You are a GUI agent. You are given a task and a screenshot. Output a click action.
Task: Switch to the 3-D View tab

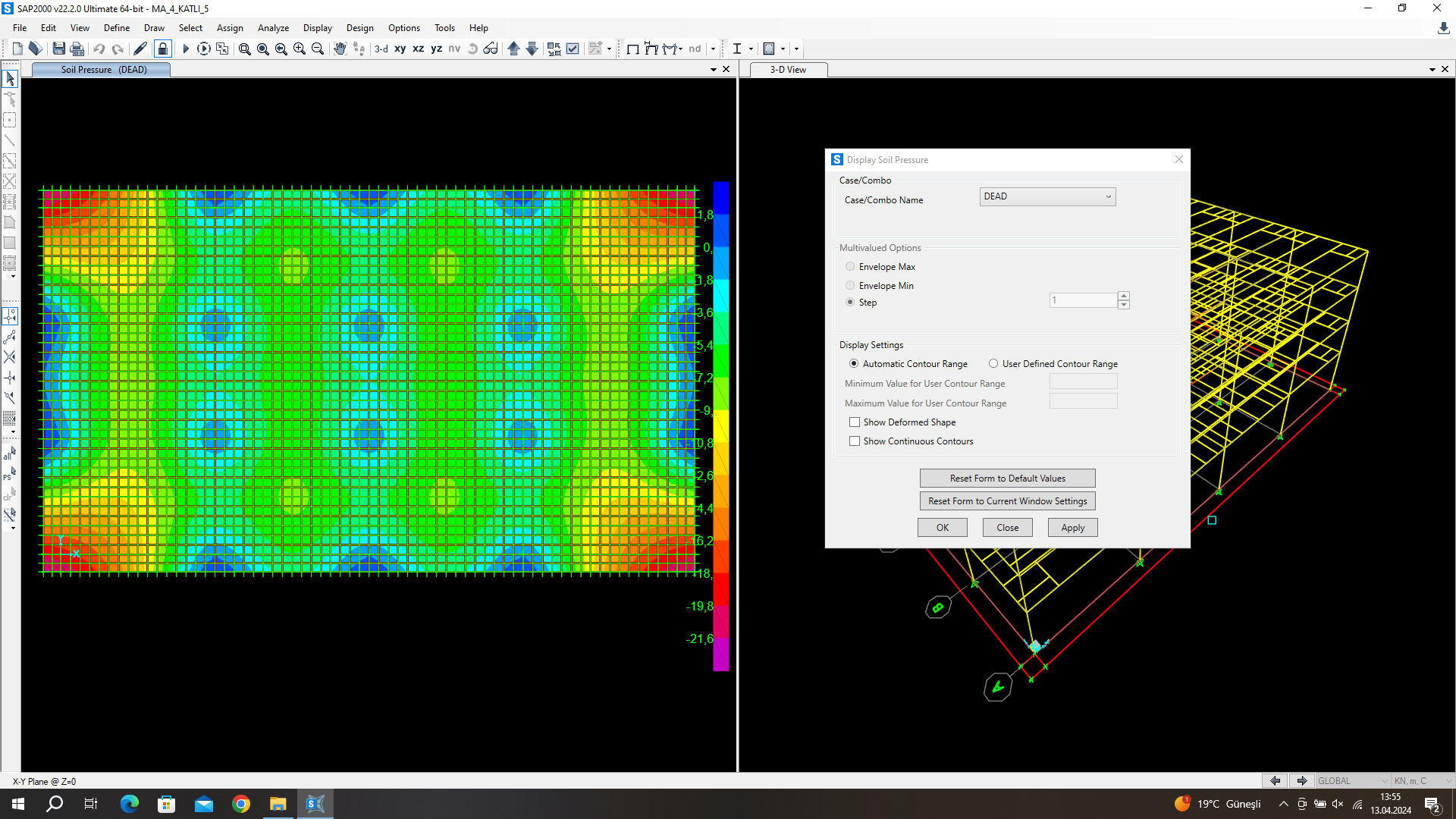[x=788, y=70]
